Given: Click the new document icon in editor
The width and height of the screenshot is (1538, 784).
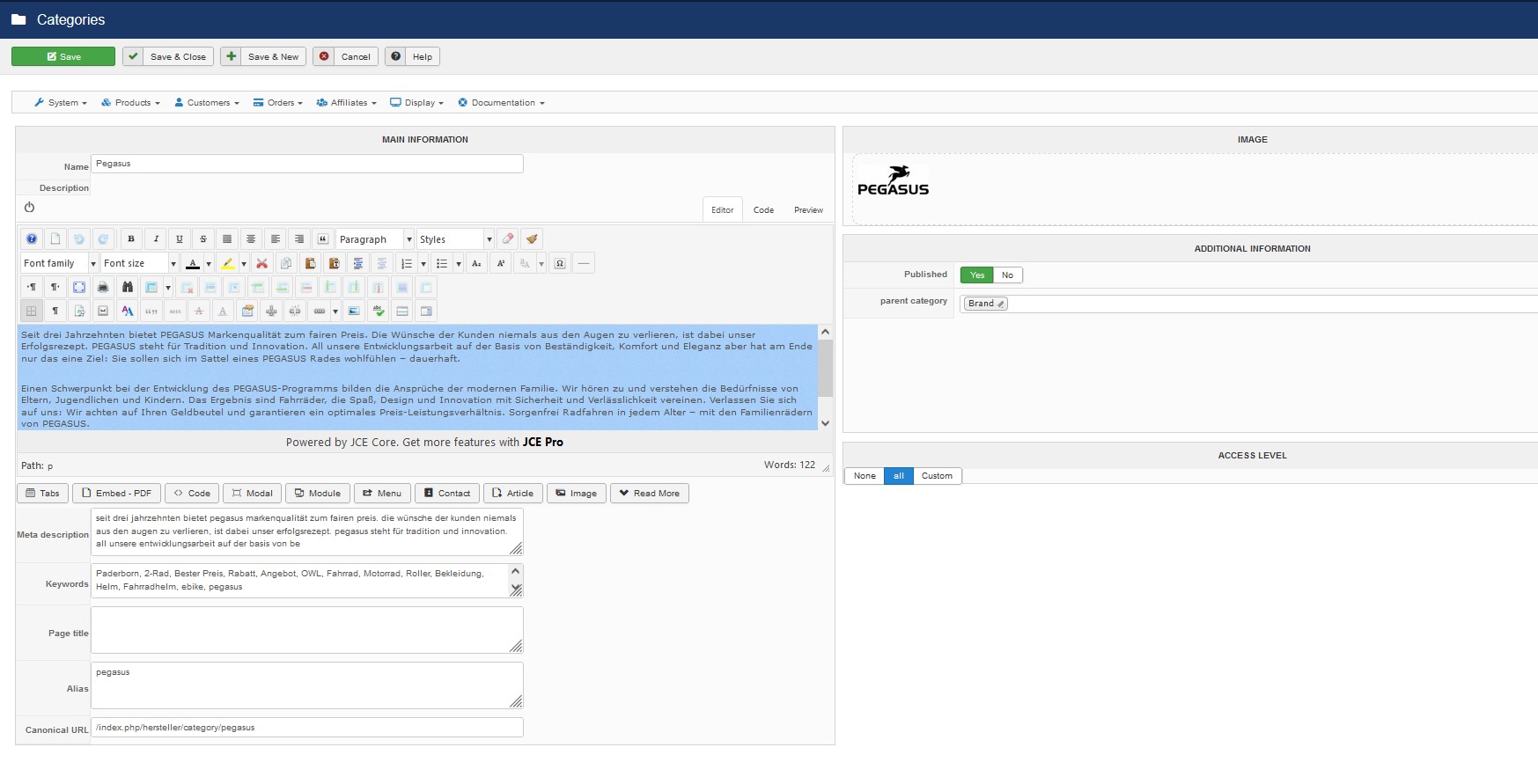Looking at the screenshot, I should pos(55,239).
